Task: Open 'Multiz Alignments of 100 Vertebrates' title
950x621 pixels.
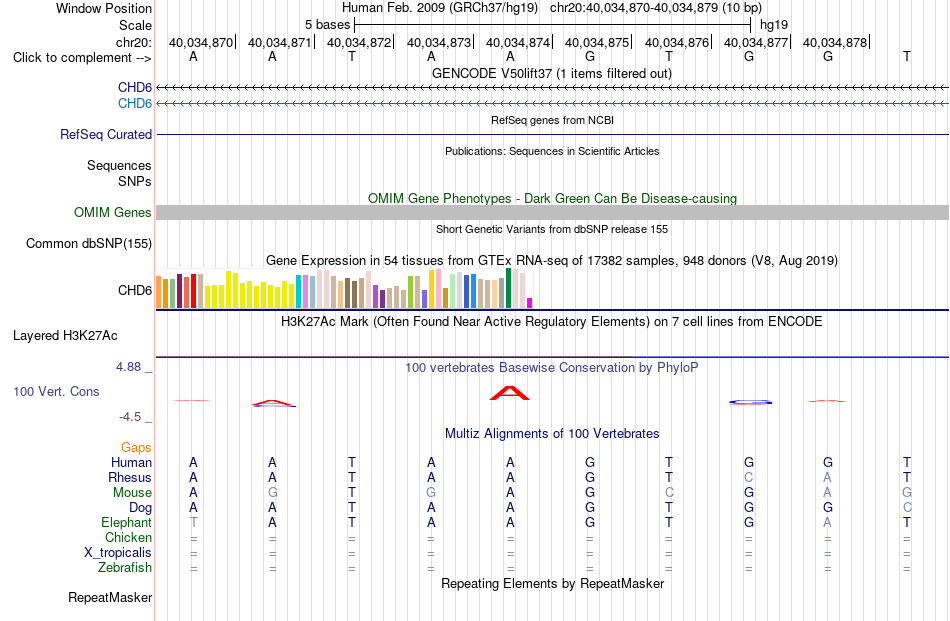Action: point(552,434)
